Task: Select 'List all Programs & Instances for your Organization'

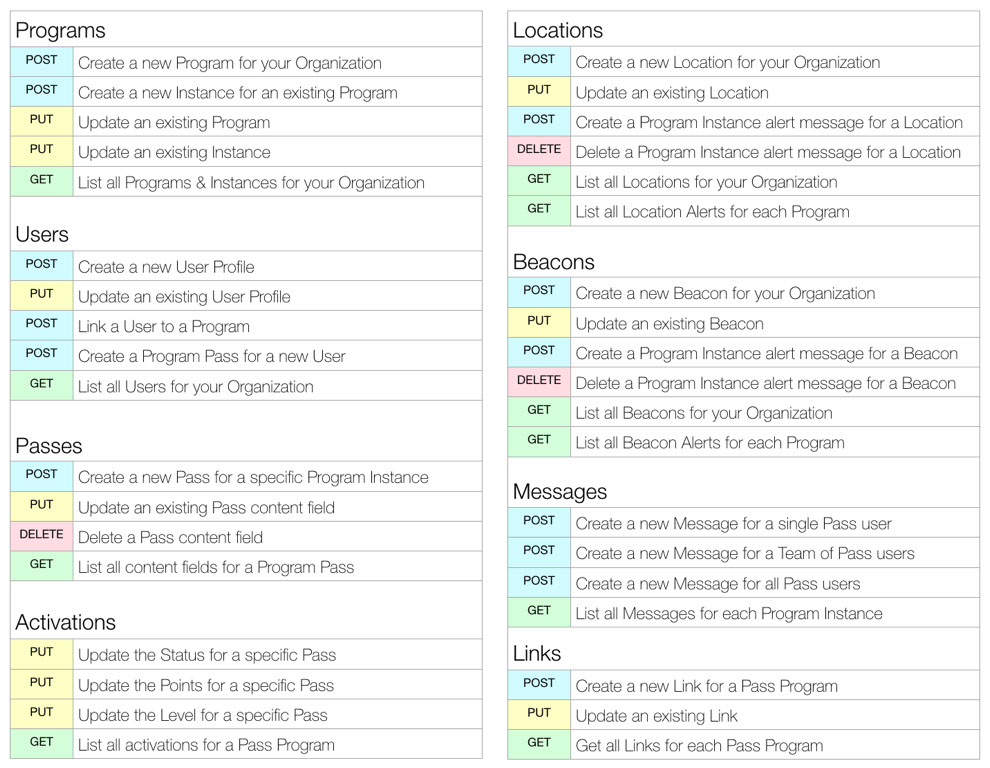Action: [x=251, y=183]
